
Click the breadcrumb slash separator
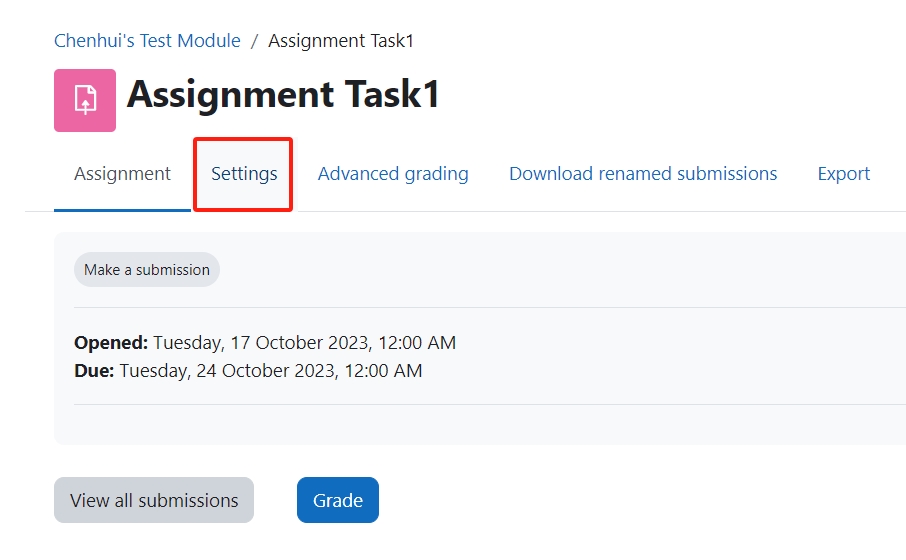tap(254, 41)
